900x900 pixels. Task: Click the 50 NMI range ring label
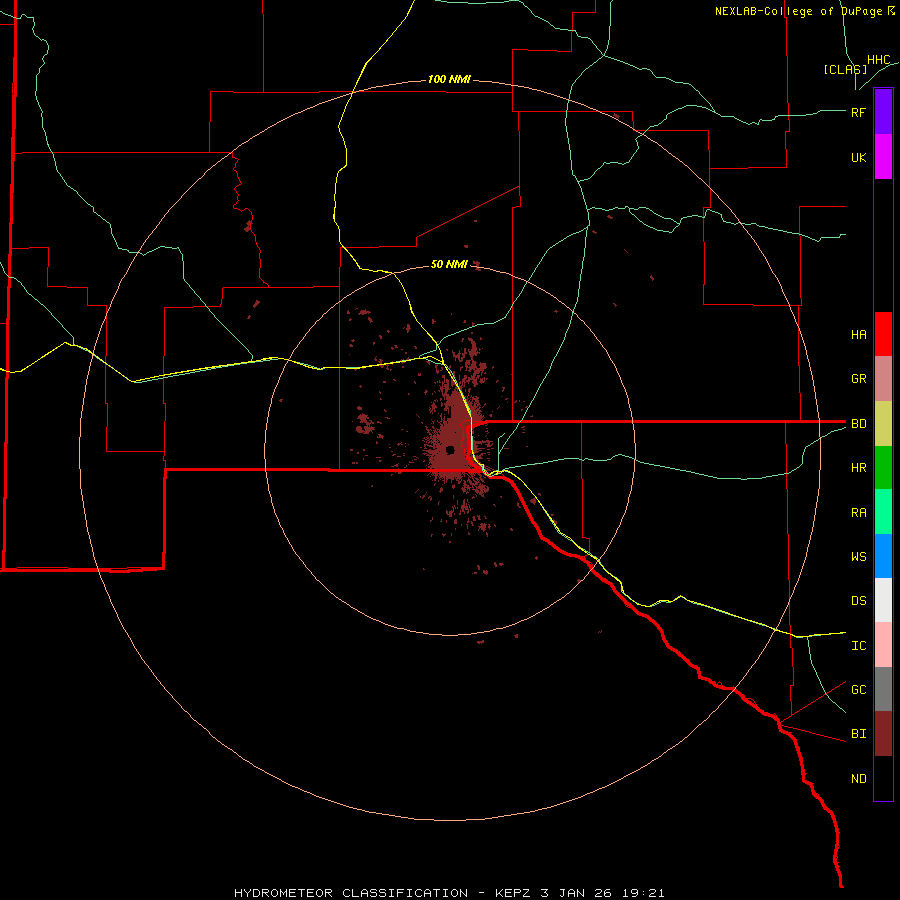[x=449, y=264]
